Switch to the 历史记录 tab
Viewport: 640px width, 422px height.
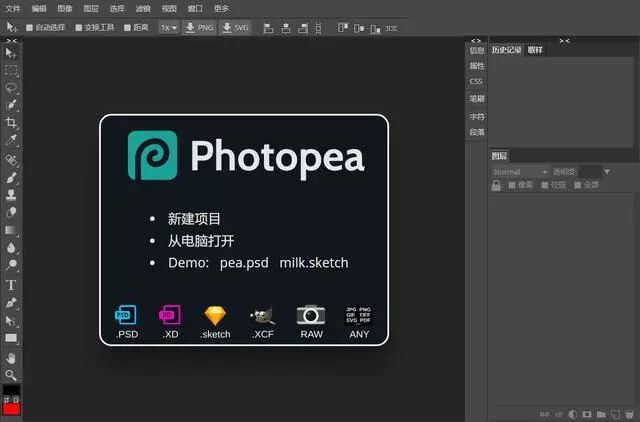click(506, 50)
